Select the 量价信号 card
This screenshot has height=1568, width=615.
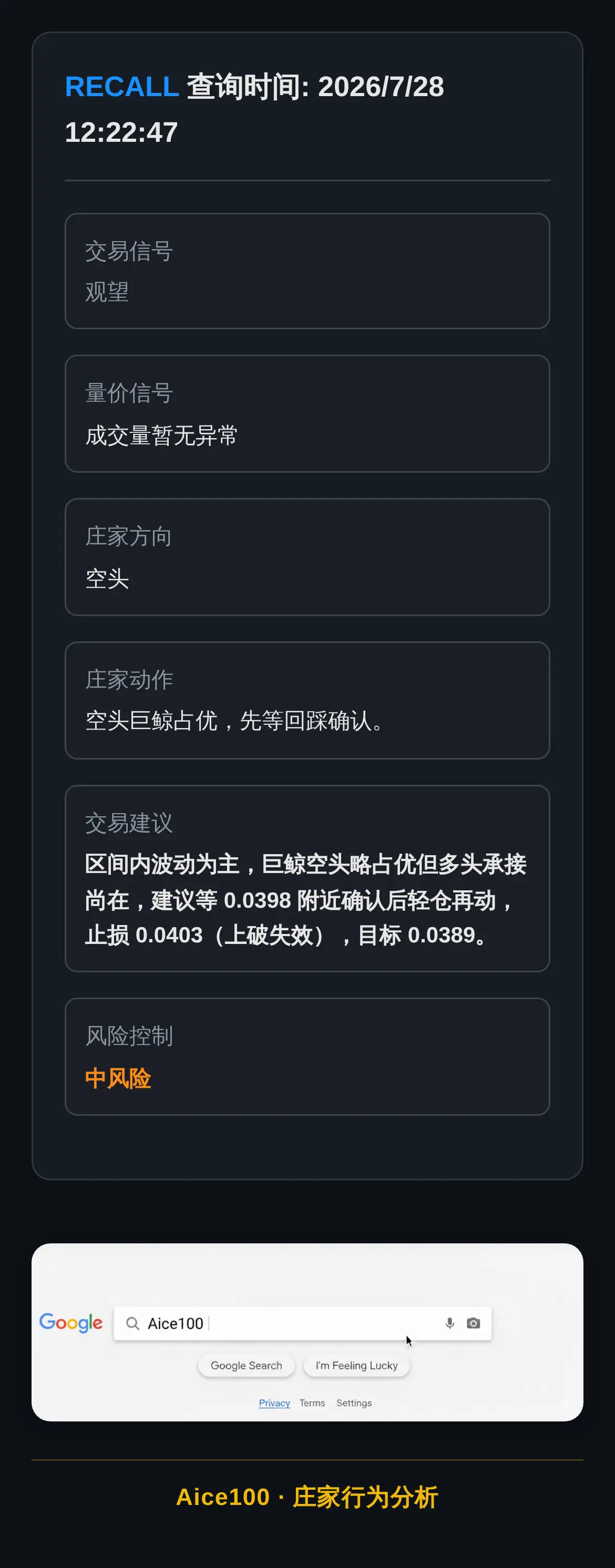[x=307, y=413]
